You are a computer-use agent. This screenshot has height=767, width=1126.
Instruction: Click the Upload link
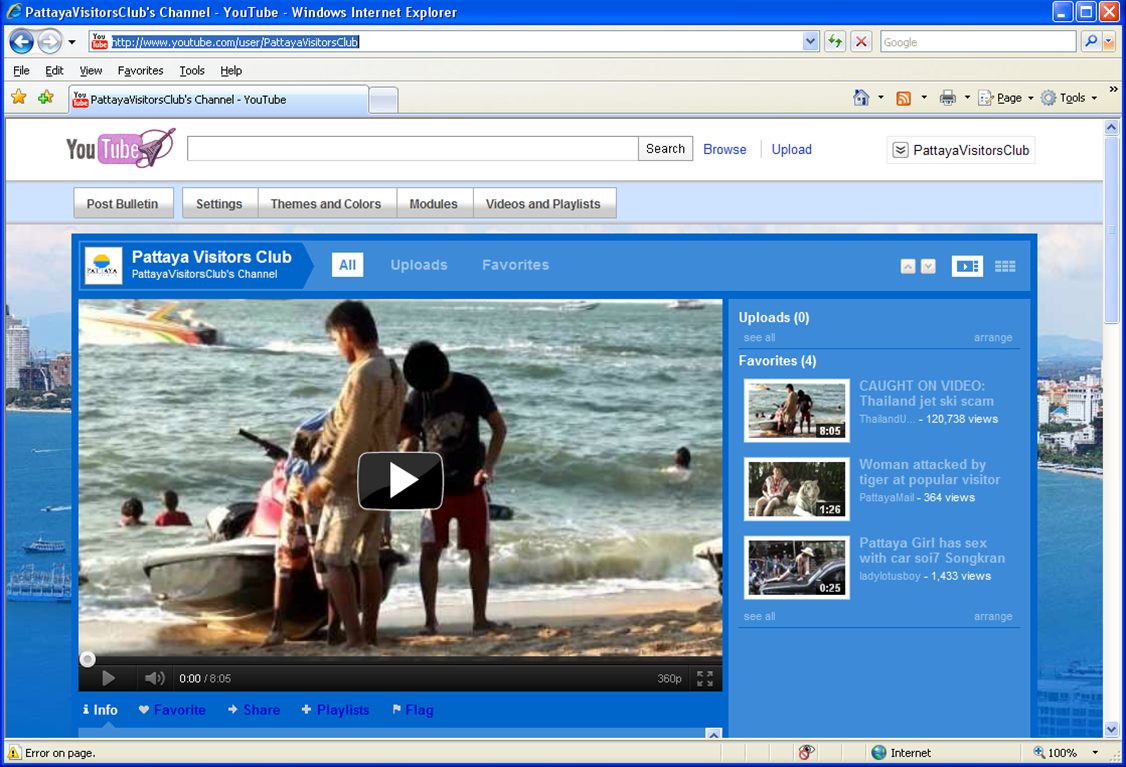point(791,149)
